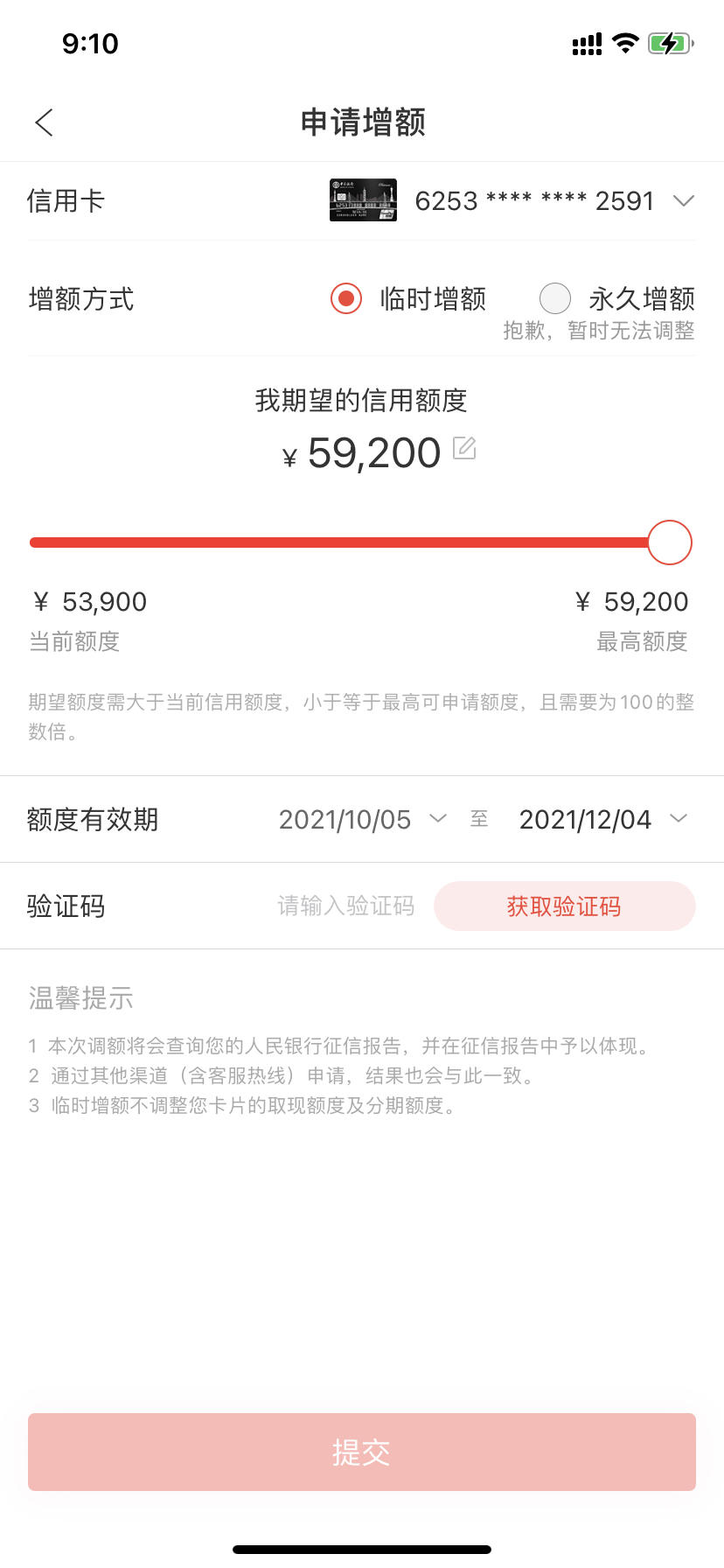Select 临时增额 radio button
The image size is (724, 1568).
tap(346, 299)
